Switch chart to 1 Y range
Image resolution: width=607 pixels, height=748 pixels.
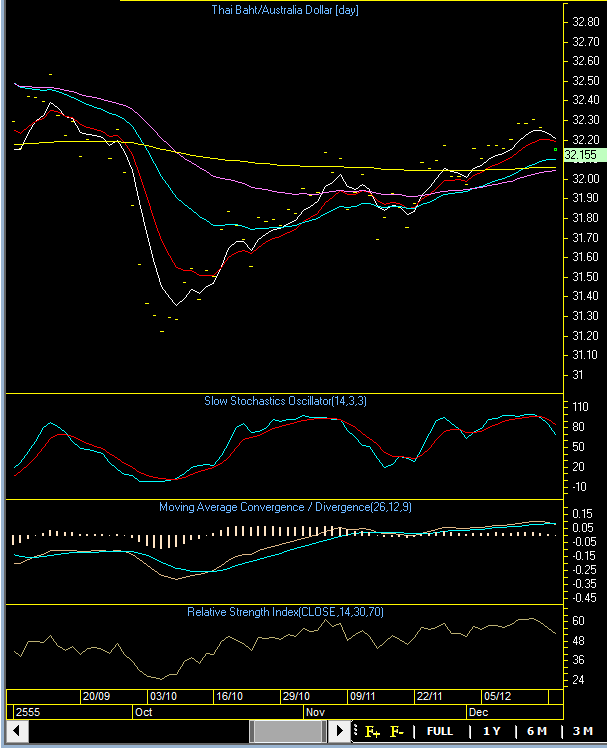tap(491, 731)
